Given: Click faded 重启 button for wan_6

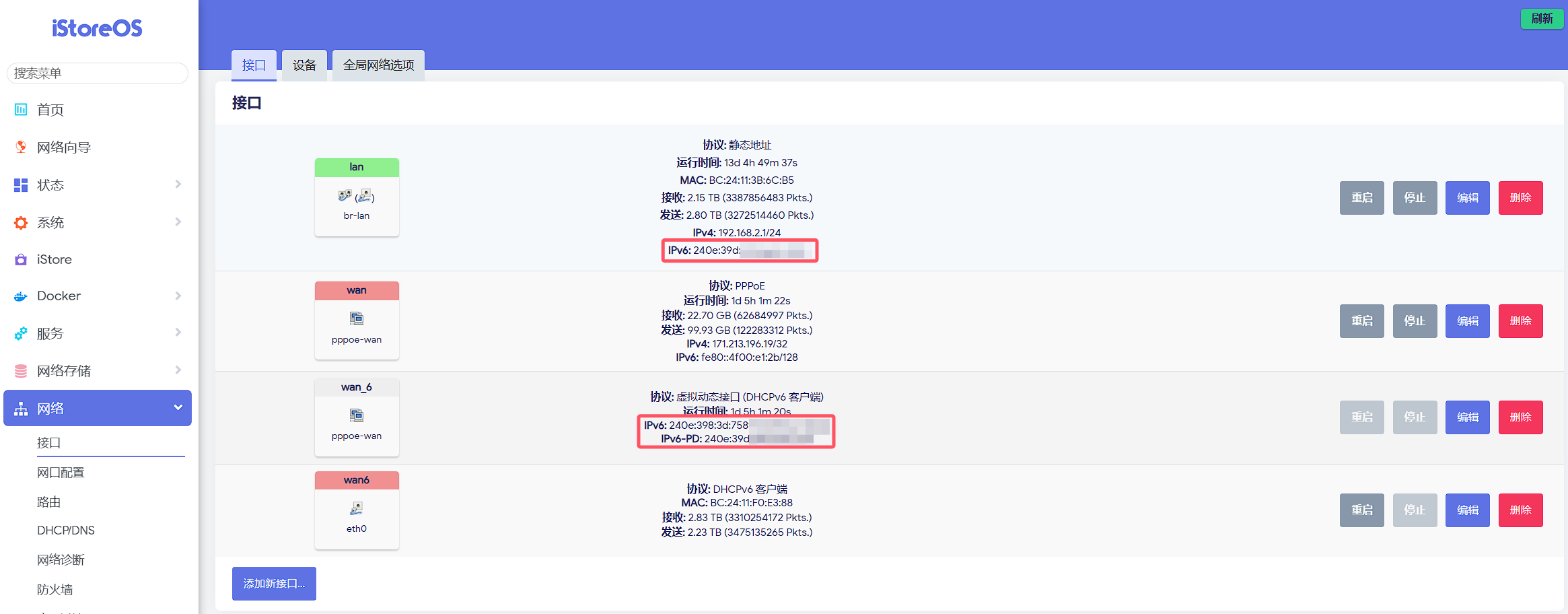Looking at the screenshot, I should tap(1361, 417).
